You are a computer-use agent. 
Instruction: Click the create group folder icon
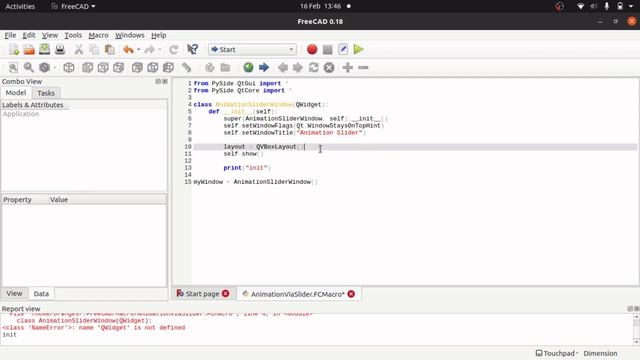[225, 67]
